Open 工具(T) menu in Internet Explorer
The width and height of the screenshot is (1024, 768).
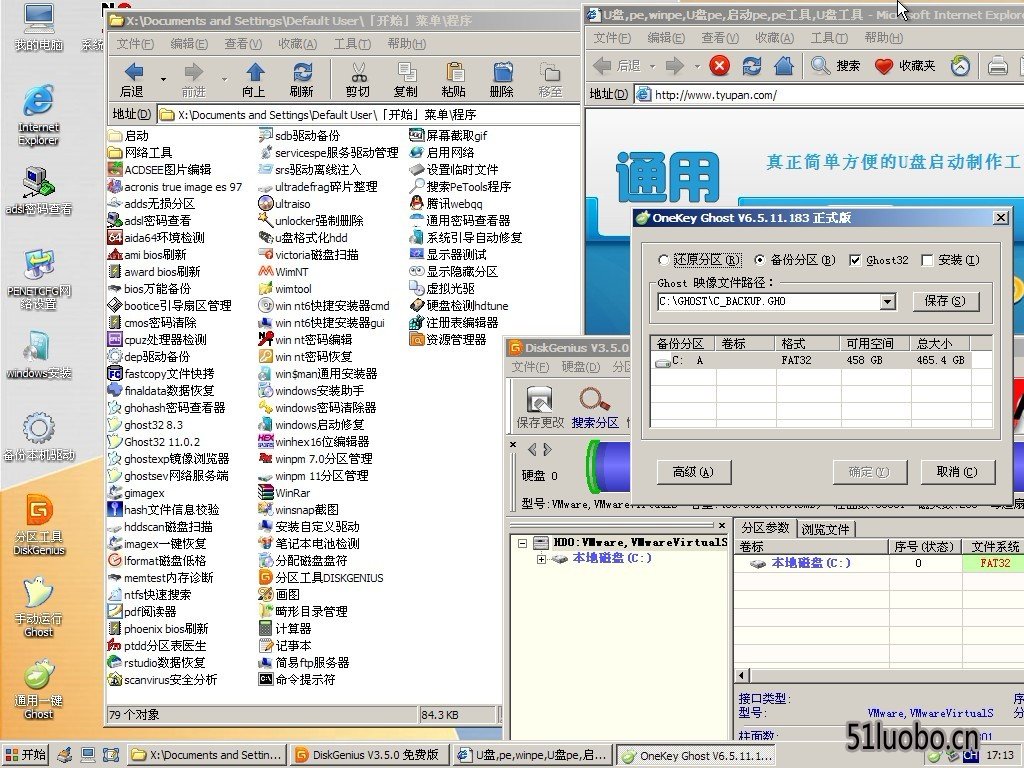(829, 38)
